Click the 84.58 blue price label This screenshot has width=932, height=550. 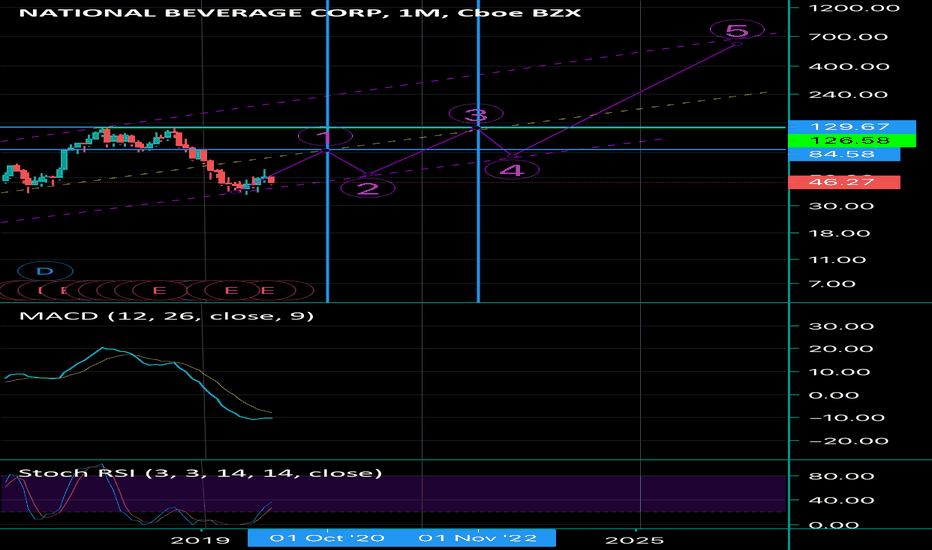pyautogui.click(x=844, y=154)
